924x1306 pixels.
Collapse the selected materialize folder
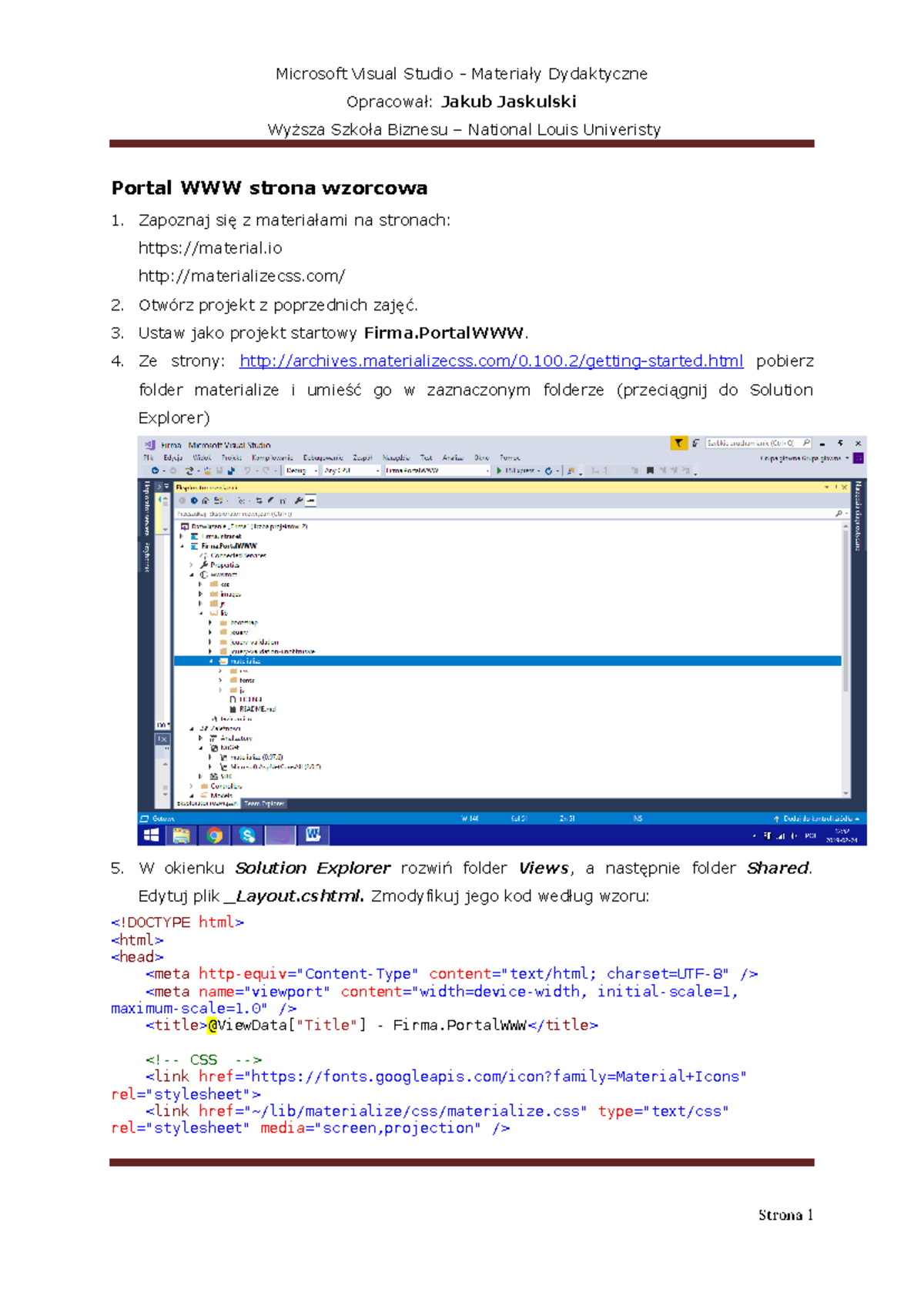pos(211,661)
